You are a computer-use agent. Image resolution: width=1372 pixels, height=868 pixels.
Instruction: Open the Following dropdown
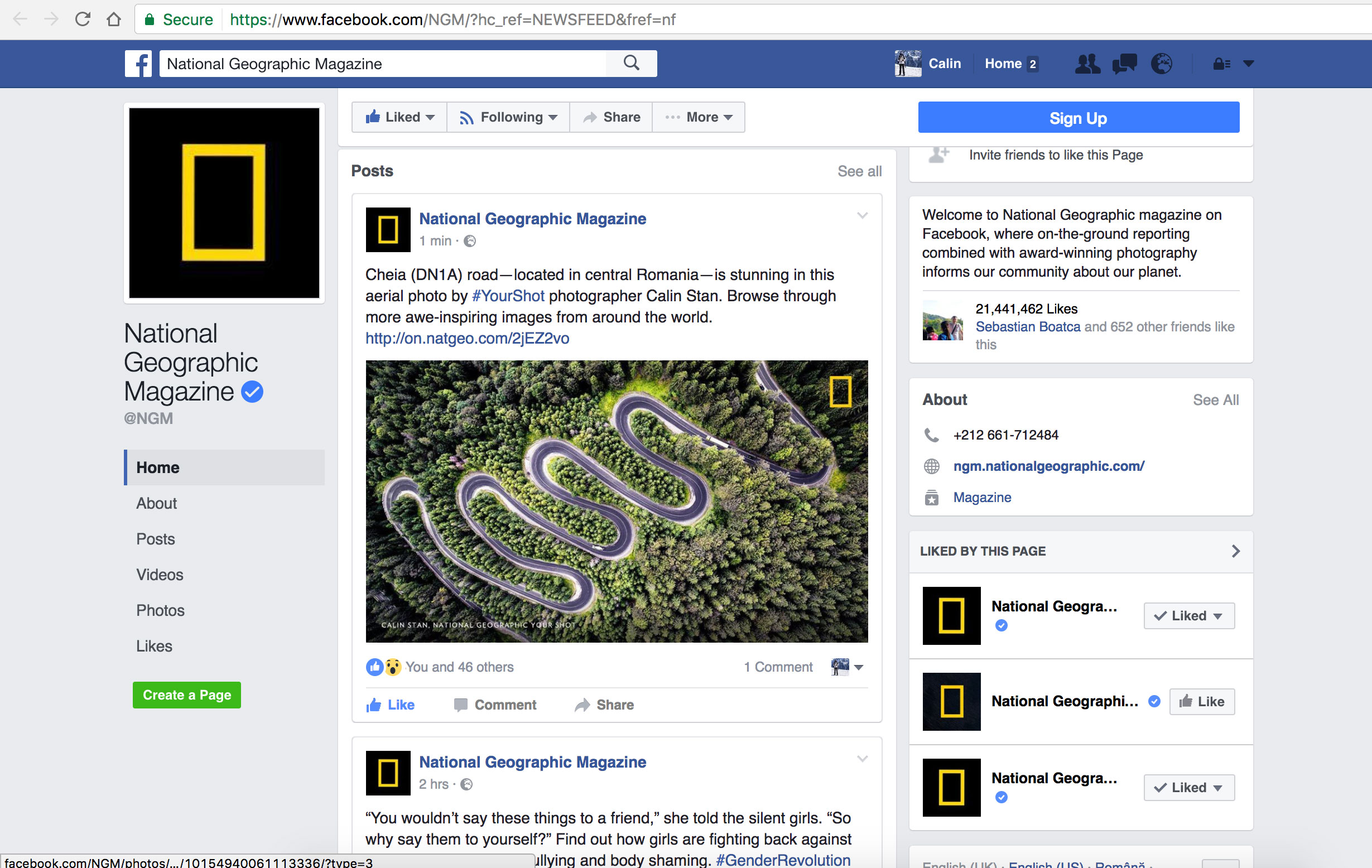click(x=508, y=117)
